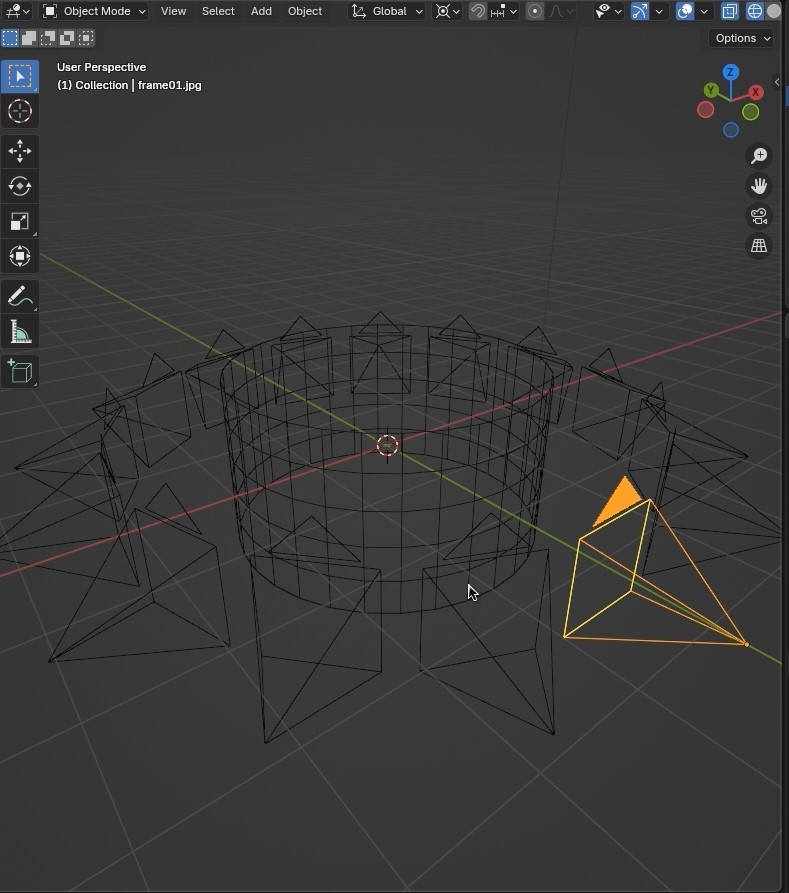The image size is (789, 893).
Task: Open the Object Mode dropdown
Action: [x=95, y=11]
